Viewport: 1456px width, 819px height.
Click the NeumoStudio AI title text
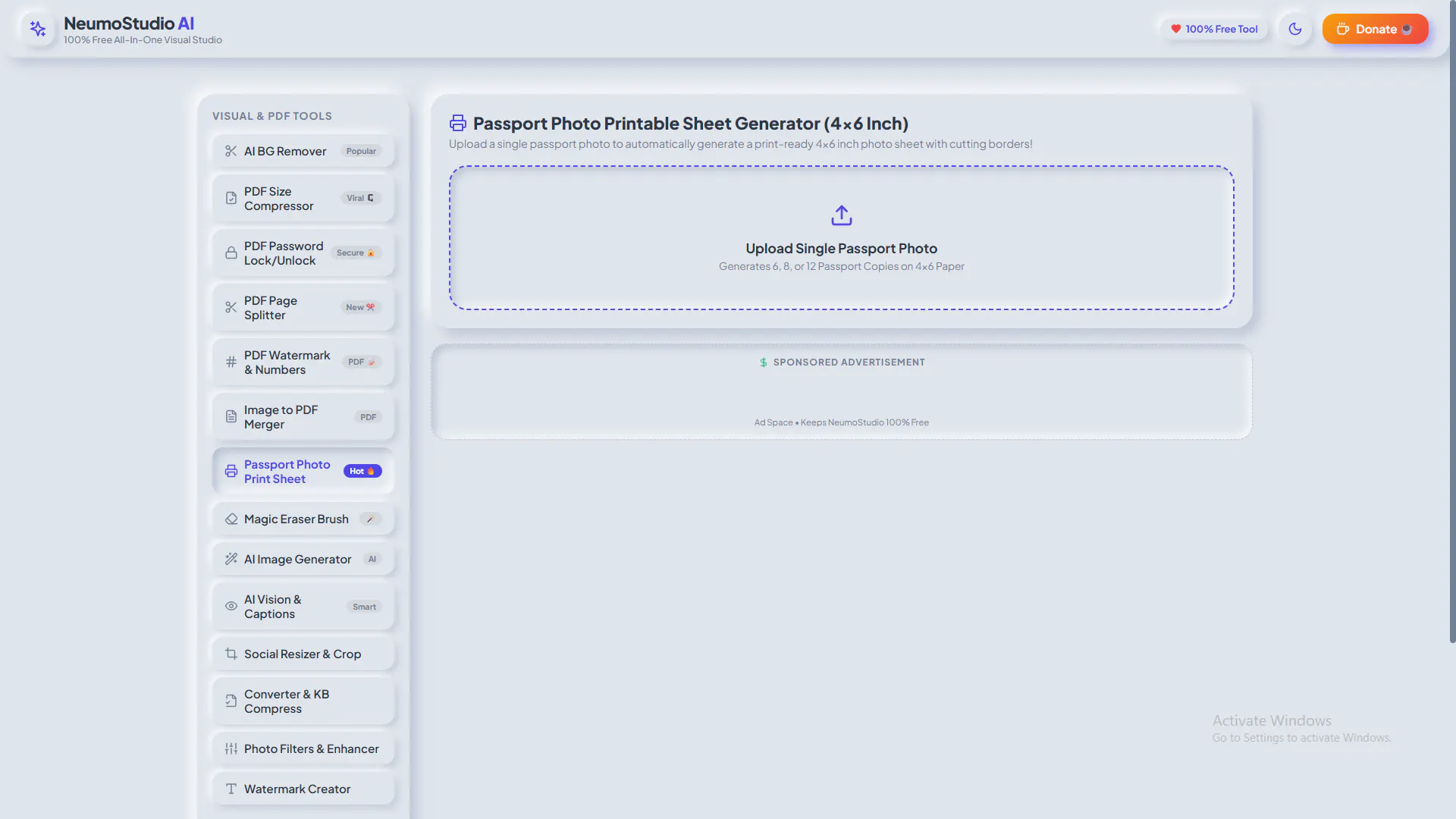[x=129, y=24]
